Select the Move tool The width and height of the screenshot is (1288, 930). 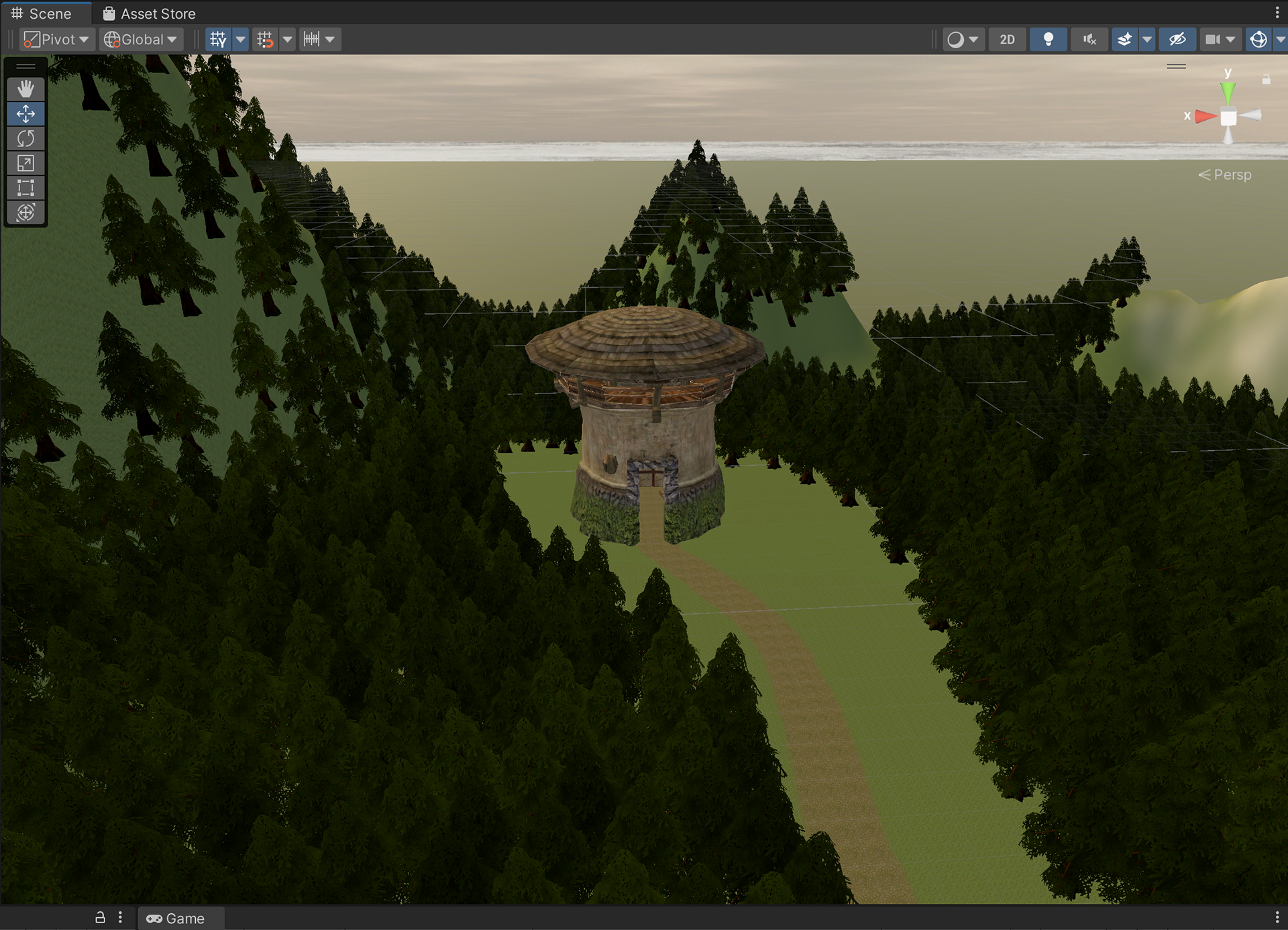(25, 113)
